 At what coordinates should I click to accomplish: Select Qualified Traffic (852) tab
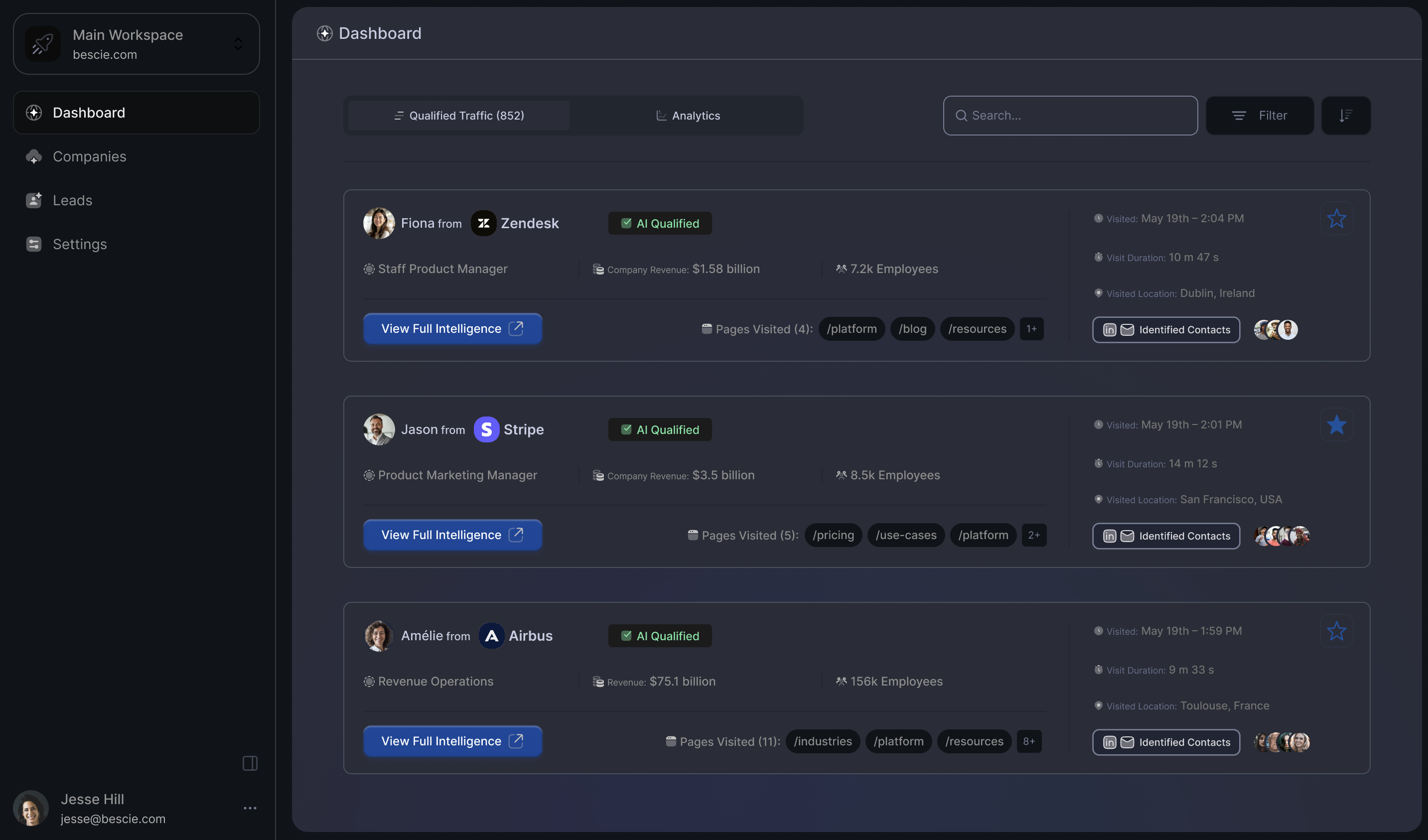(459, 116)
